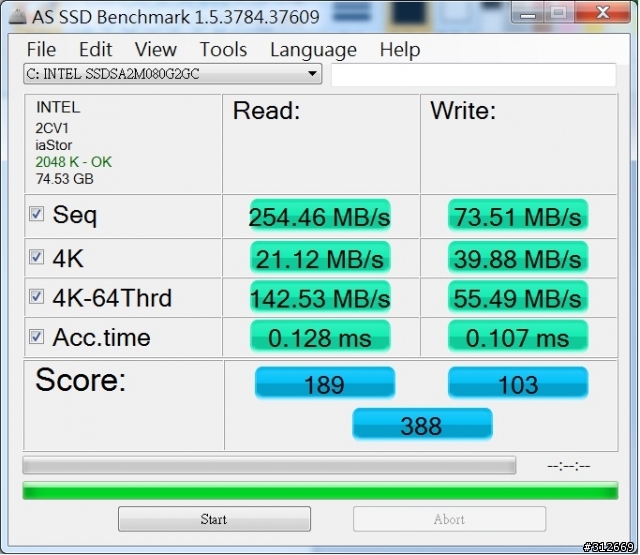Open the Help menu
640x555 pixels.
point(400,50)
